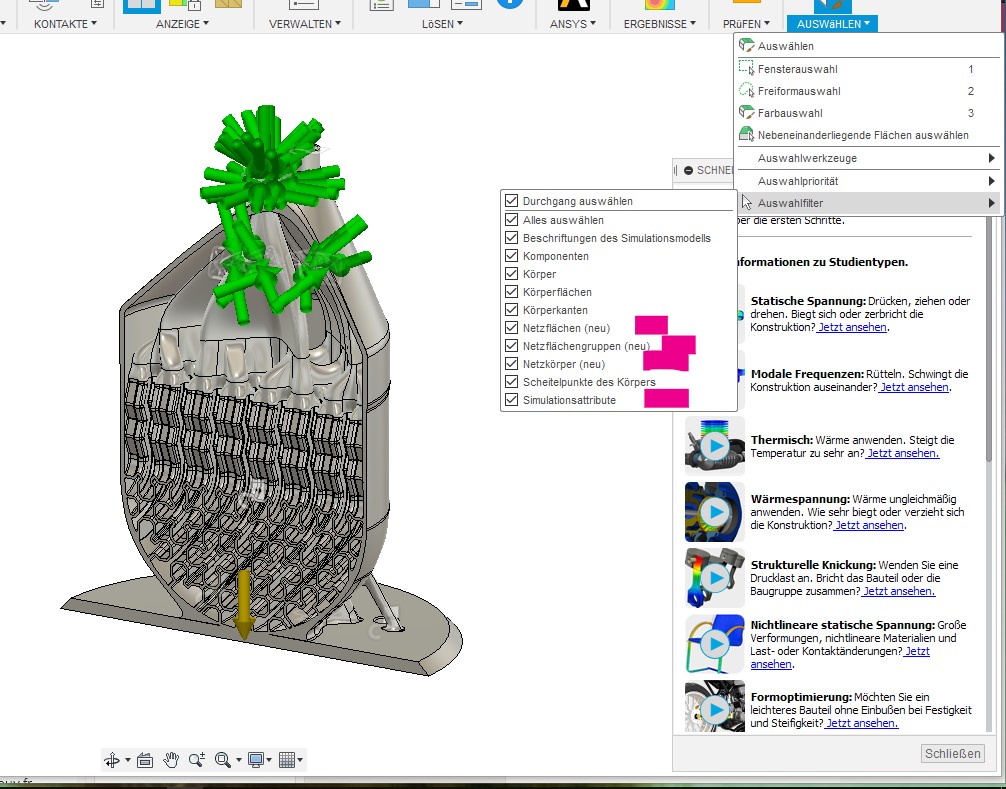Click the Zoom Window icon
This screenshot has width=1006, height=789.
tap(223, 760)
